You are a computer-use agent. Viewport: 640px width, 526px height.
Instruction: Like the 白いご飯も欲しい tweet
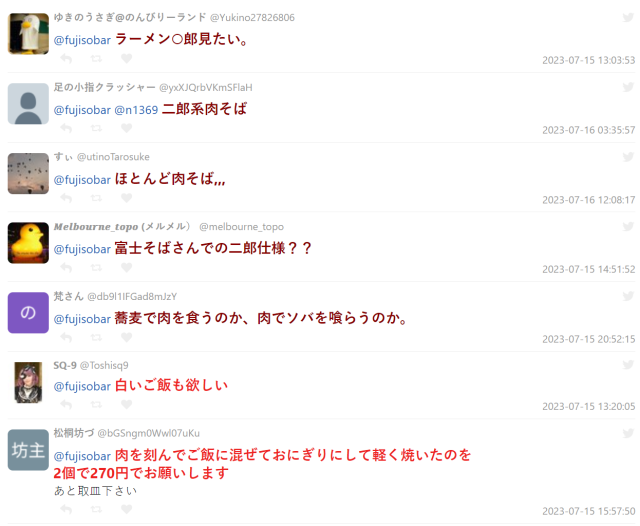coord(127,404)
